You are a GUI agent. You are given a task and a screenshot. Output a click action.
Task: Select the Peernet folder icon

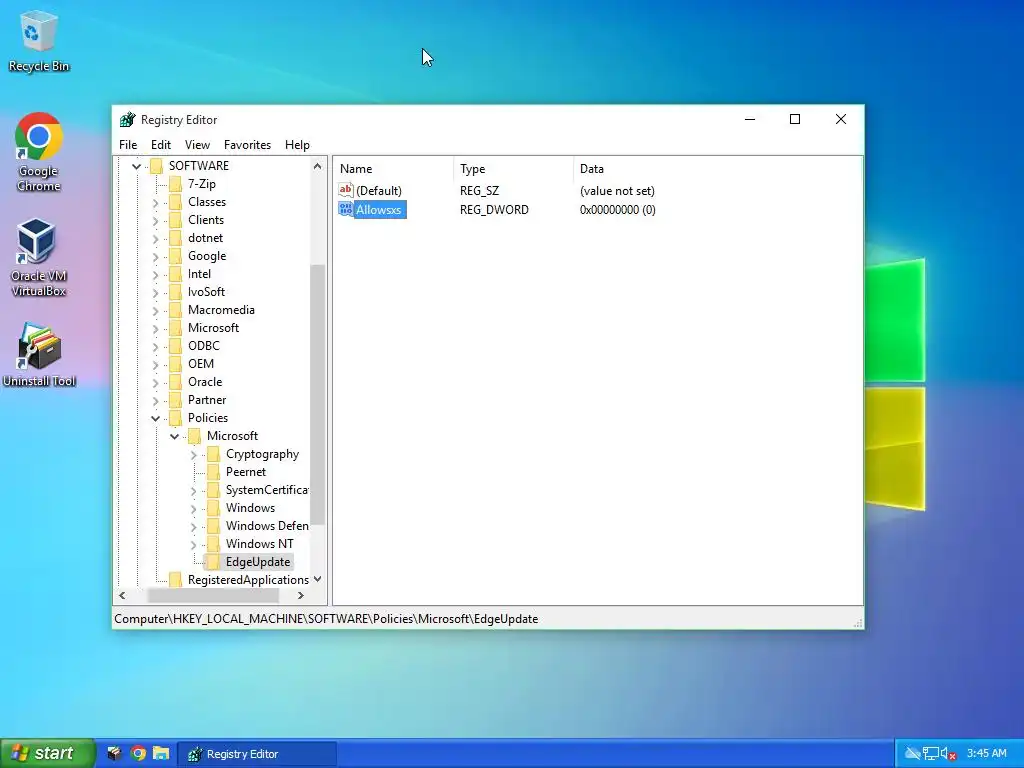[213, 472]
